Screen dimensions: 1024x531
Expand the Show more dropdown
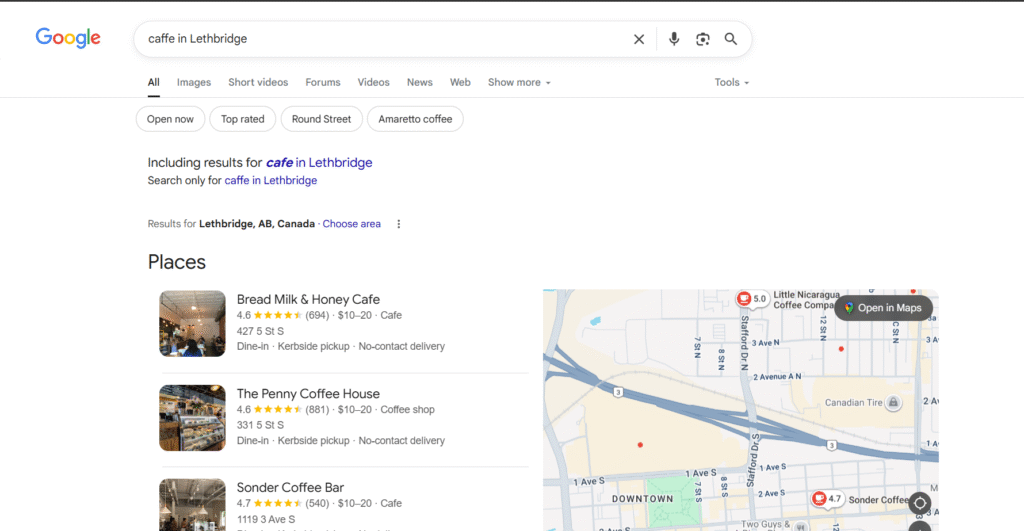(519, 82)
